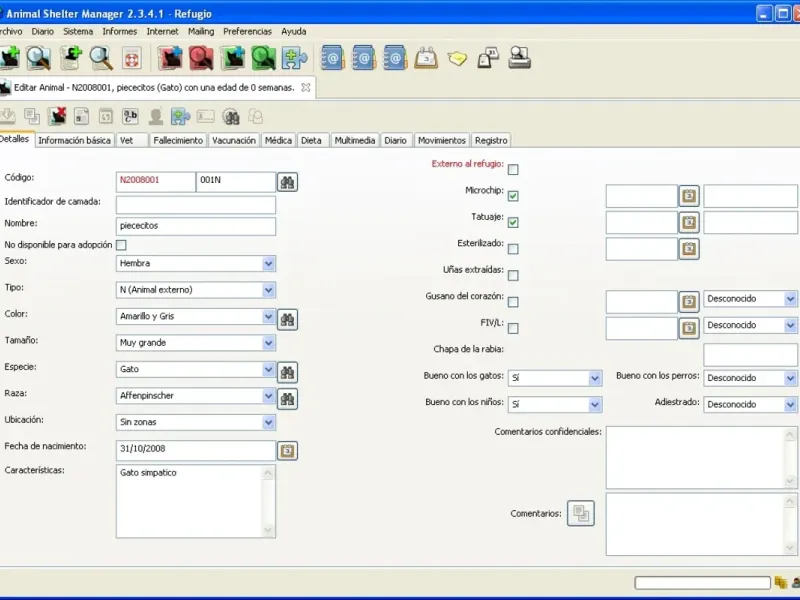Click the delete animal icon with red X

pyautogui.click(x=57, y=116)
